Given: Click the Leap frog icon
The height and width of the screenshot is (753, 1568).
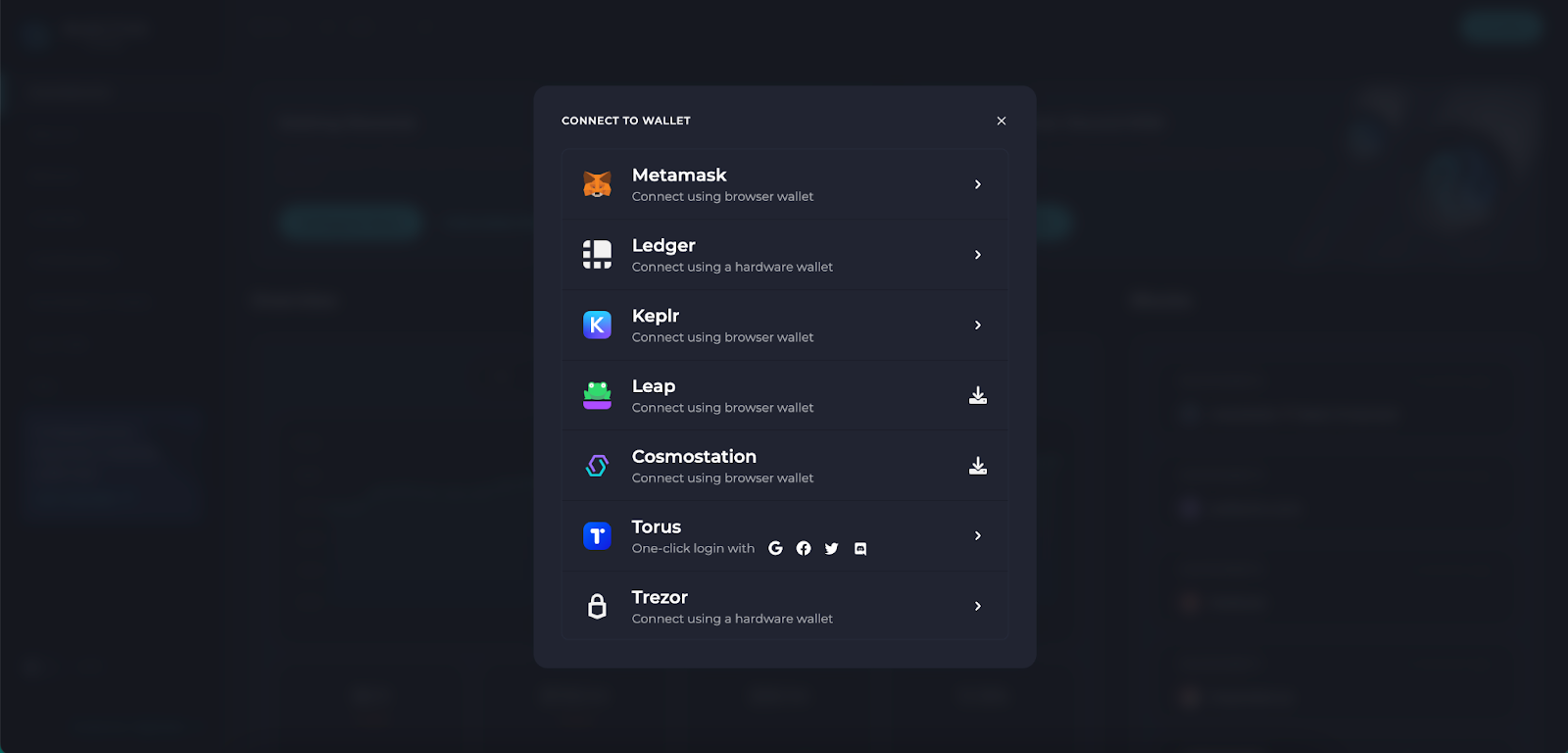Looking at the screenshot, I should (597, 395).
